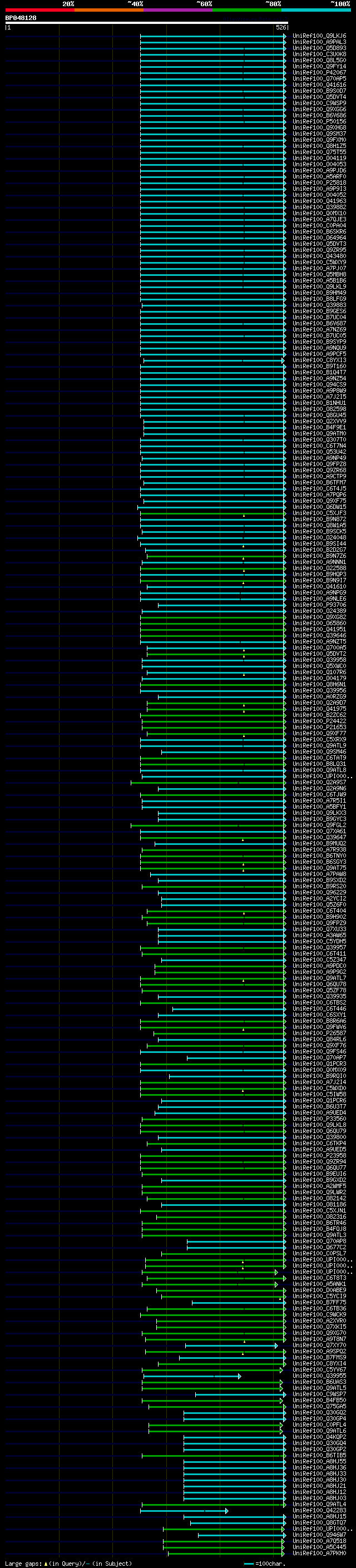Open hit UniRef100_Q5D893

(319, 48)
